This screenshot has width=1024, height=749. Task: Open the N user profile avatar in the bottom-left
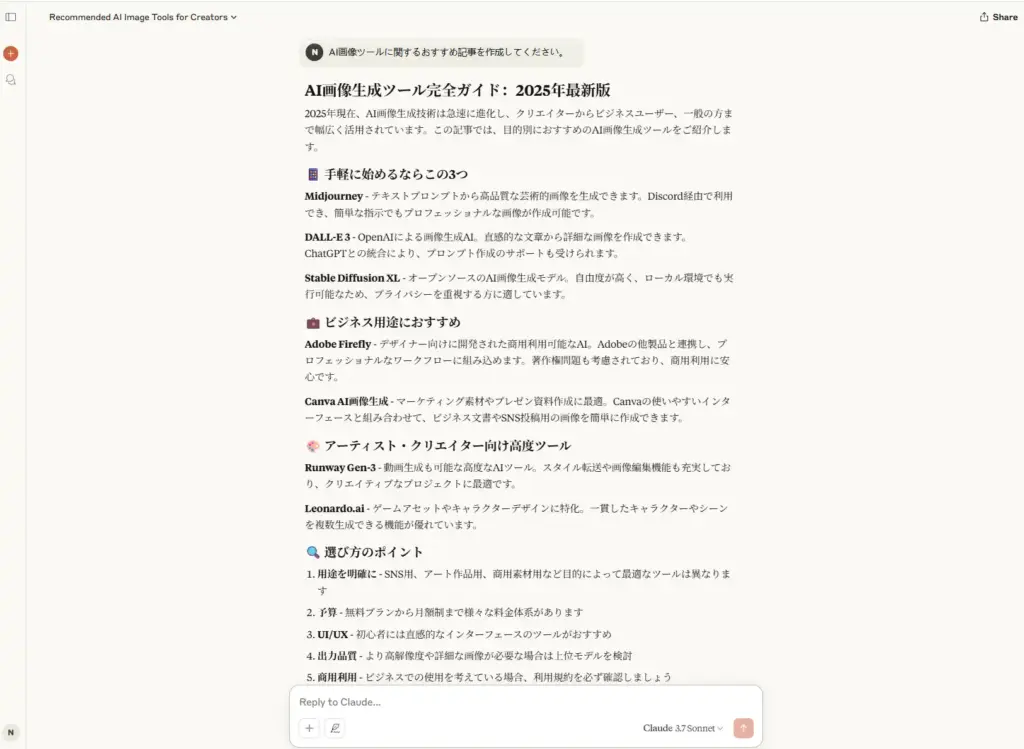pyautogui.click(x=10, y=732)
